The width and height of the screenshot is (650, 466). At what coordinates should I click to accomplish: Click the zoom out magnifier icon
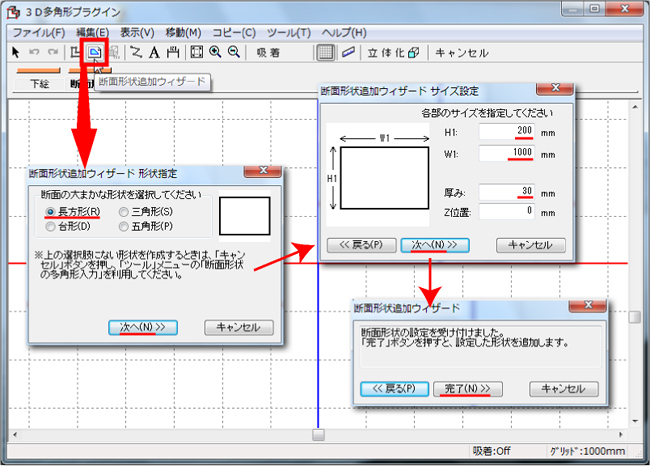(x=233, y=52)
